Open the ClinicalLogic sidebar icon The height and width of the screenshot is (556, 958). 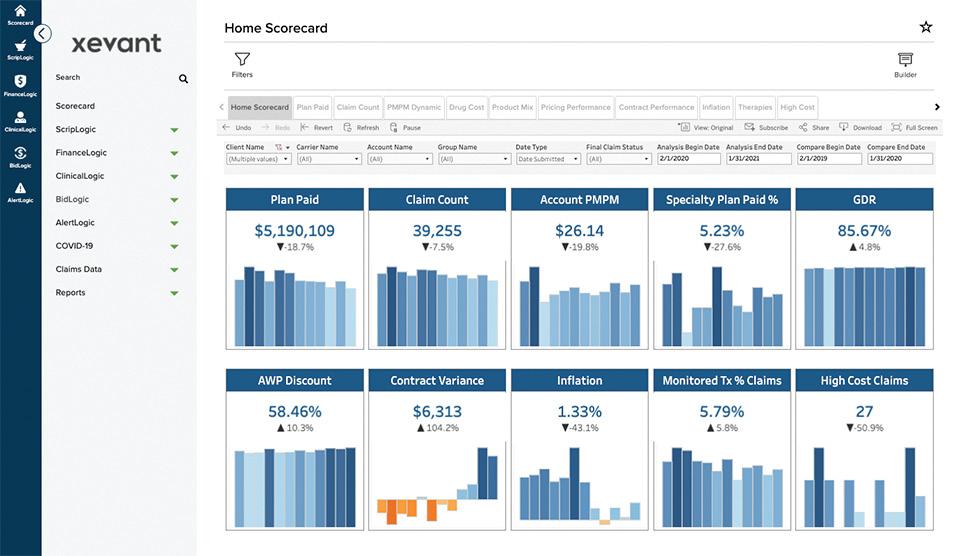tap(20, 117)
